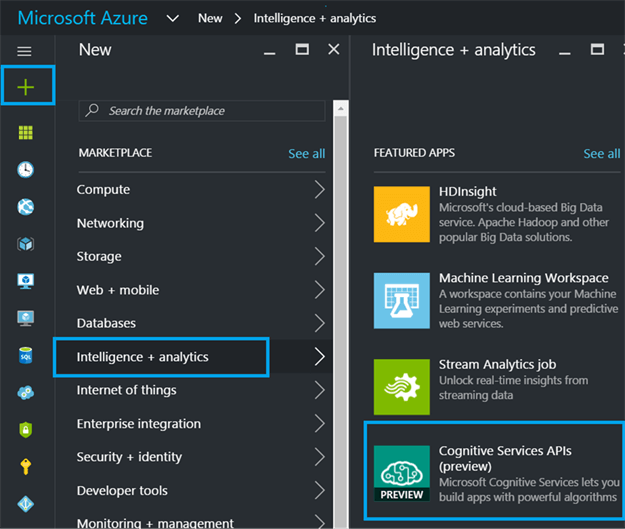Screen dimensions: 625x529
Task: Open the Recent clock icon in sidebar
Action: [x=25, y=169]
